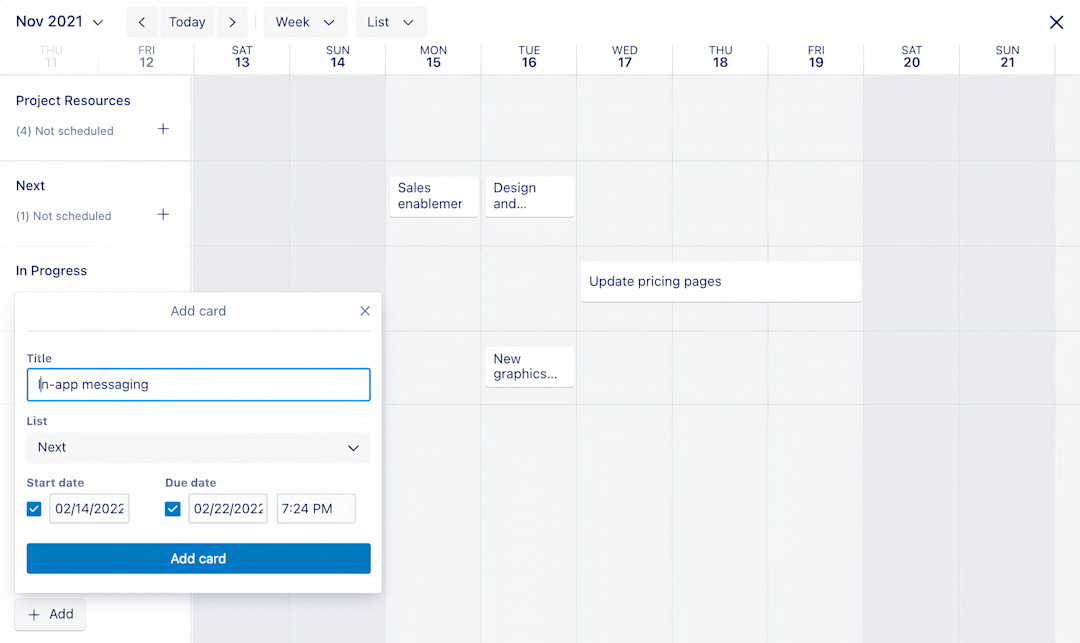Disable the Due date checkbox
Viewport: 1080px width, 643px height.
coord(172,508)
